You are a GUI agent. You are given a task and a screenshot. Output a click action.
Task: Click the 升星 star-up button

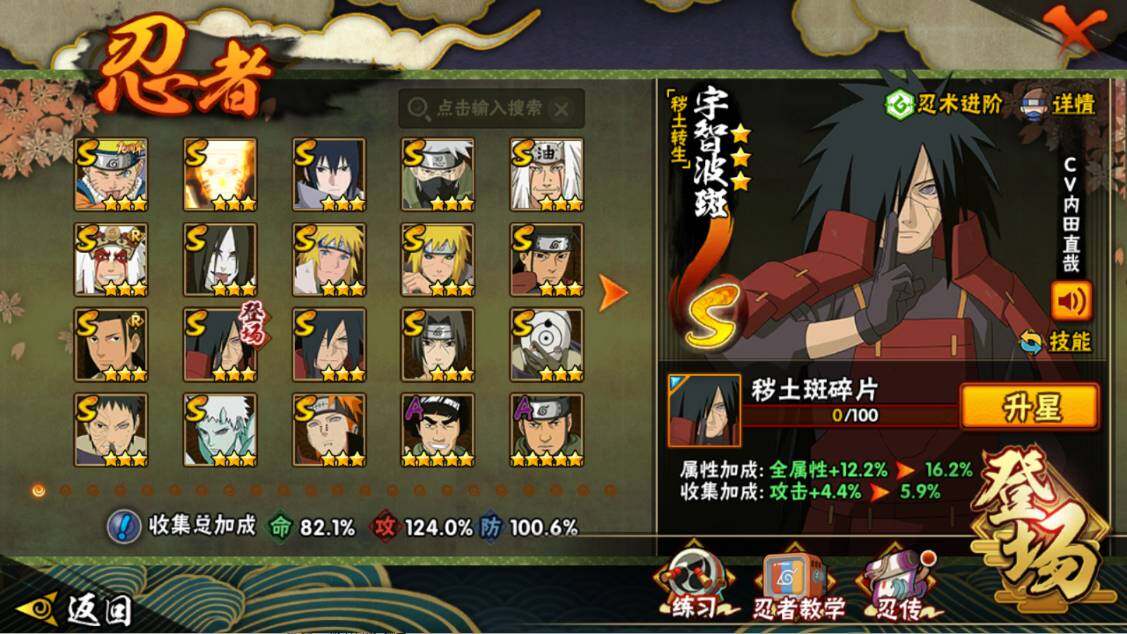pos(1029,408)
